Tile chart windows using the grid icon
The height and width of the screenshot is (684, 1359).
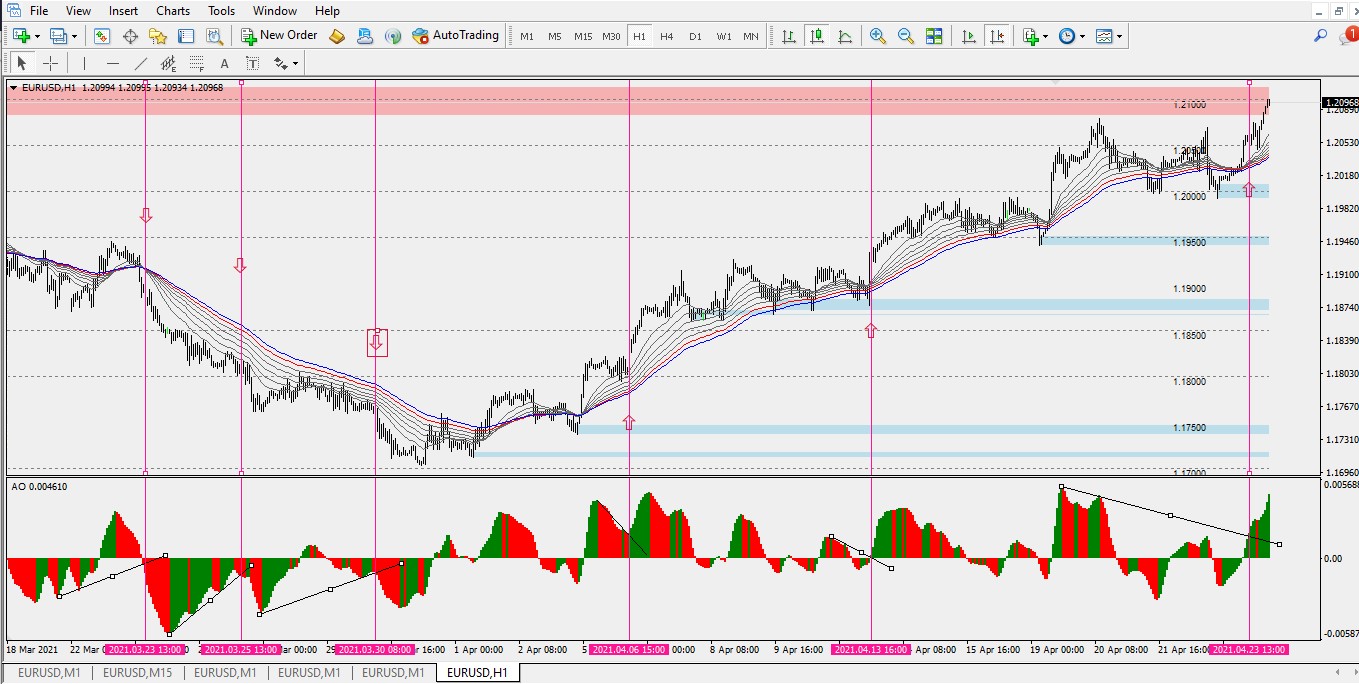pos(934,36)
